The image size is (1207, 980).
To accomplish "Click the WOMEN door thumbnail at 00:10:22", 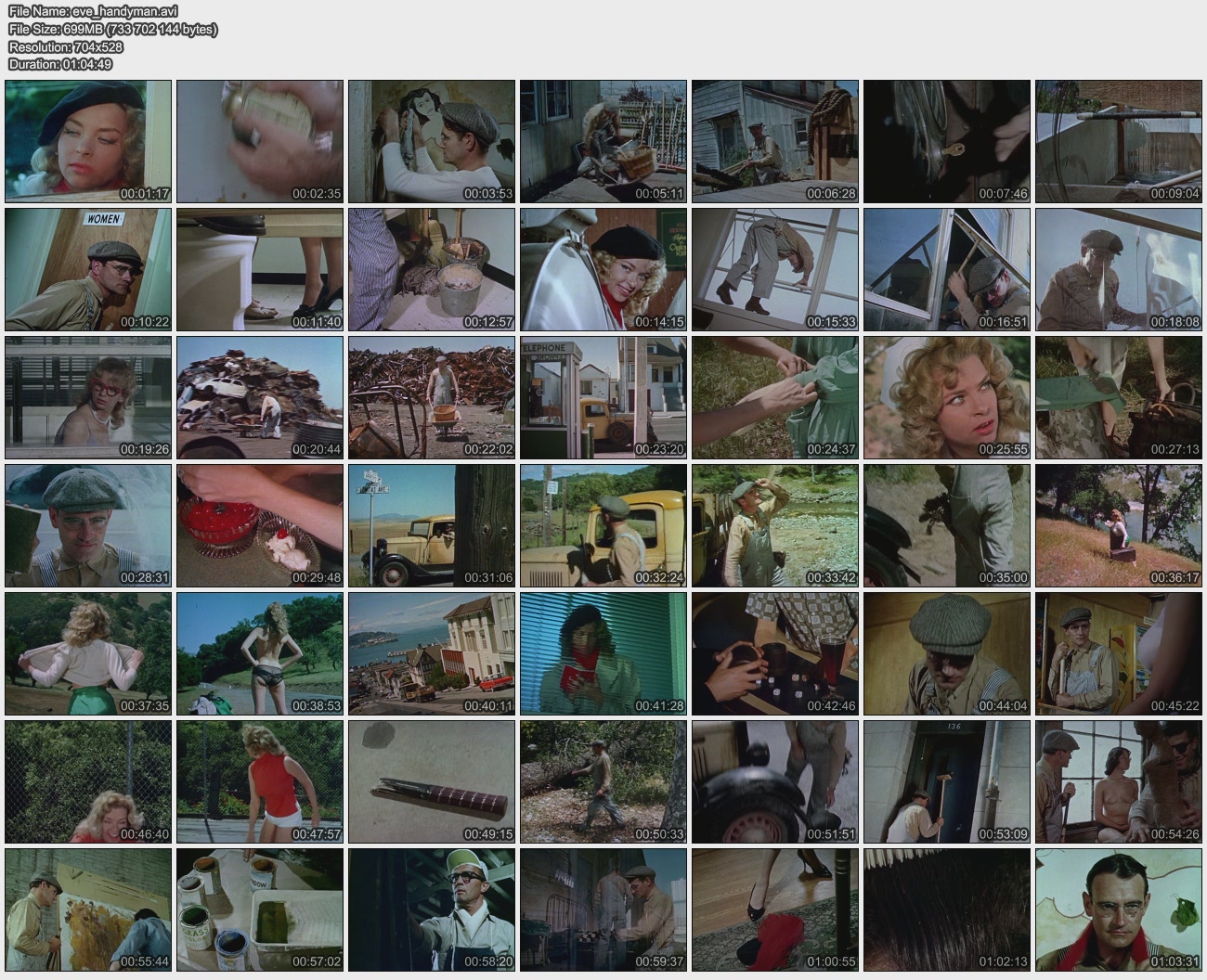I will 88,269.
